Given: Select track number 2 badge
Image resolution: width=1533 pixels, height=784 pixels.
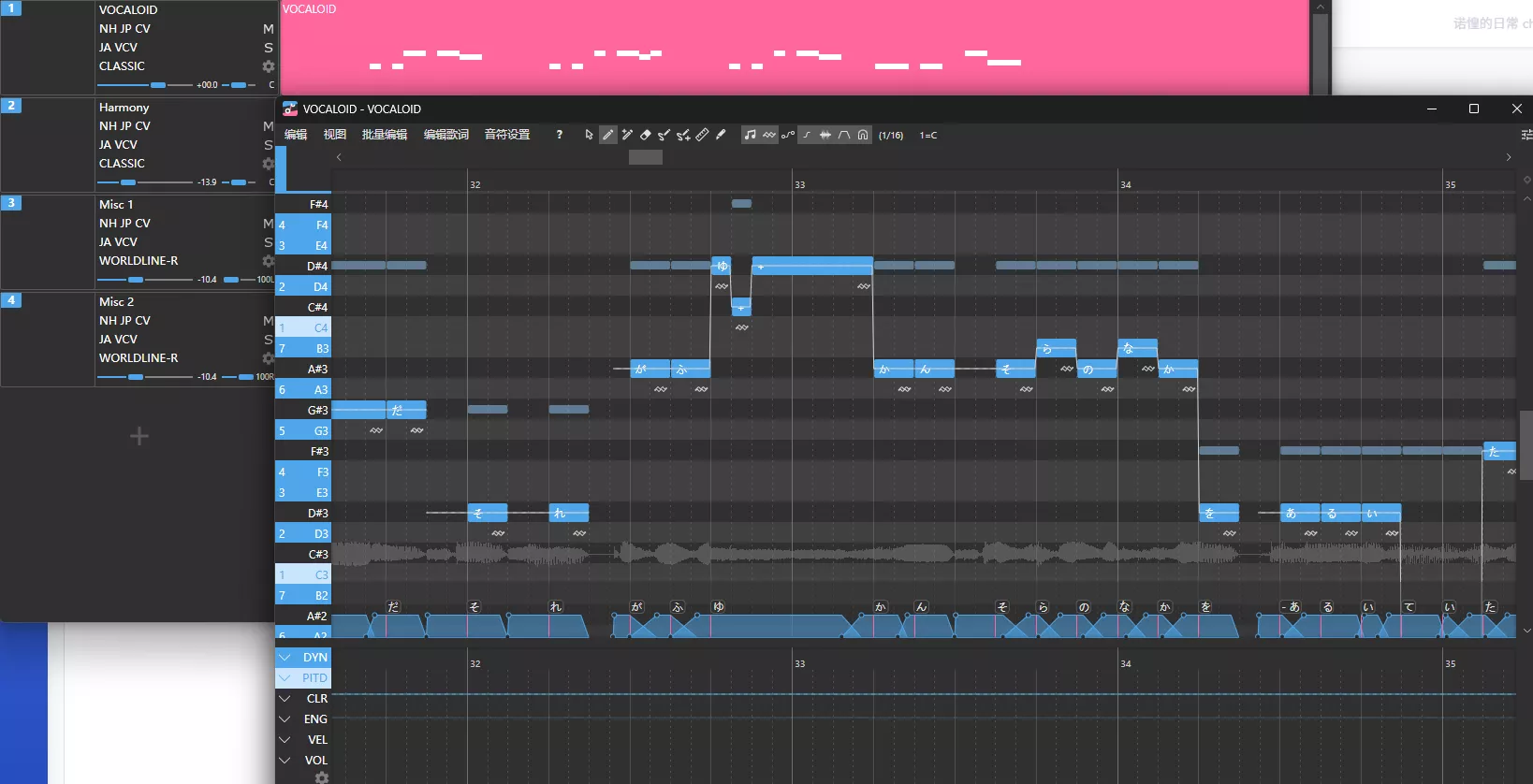Looking at the screenshot, I should pos(11,105).
